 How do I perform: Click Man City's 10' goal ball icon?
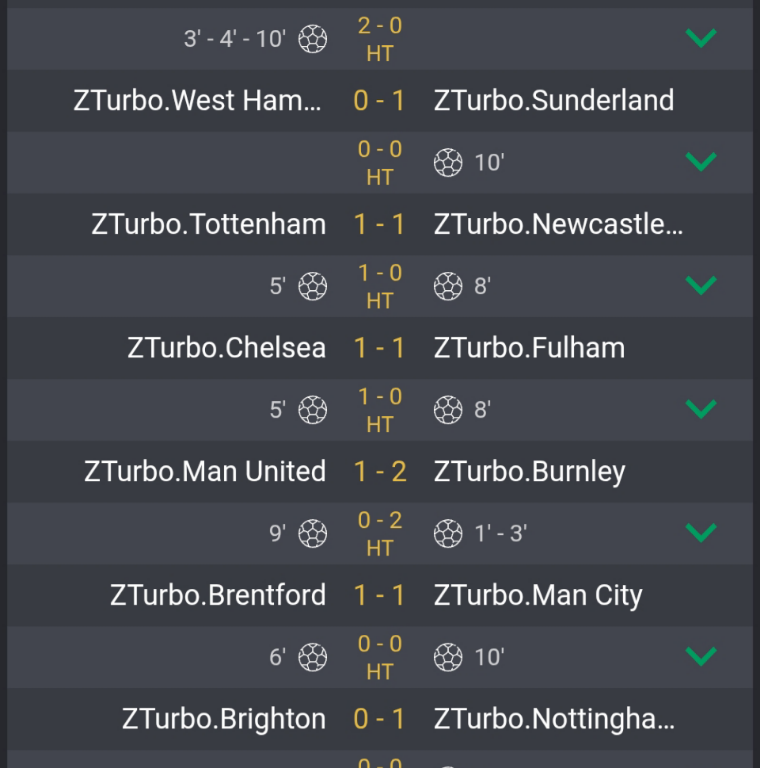click(448, 657)
